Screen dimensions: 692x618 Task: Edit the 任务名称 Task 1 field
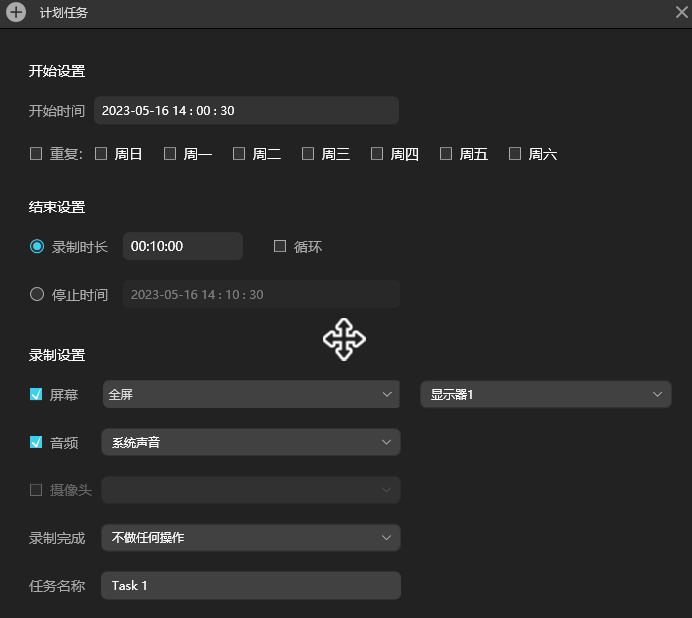[x=251, y=585]
